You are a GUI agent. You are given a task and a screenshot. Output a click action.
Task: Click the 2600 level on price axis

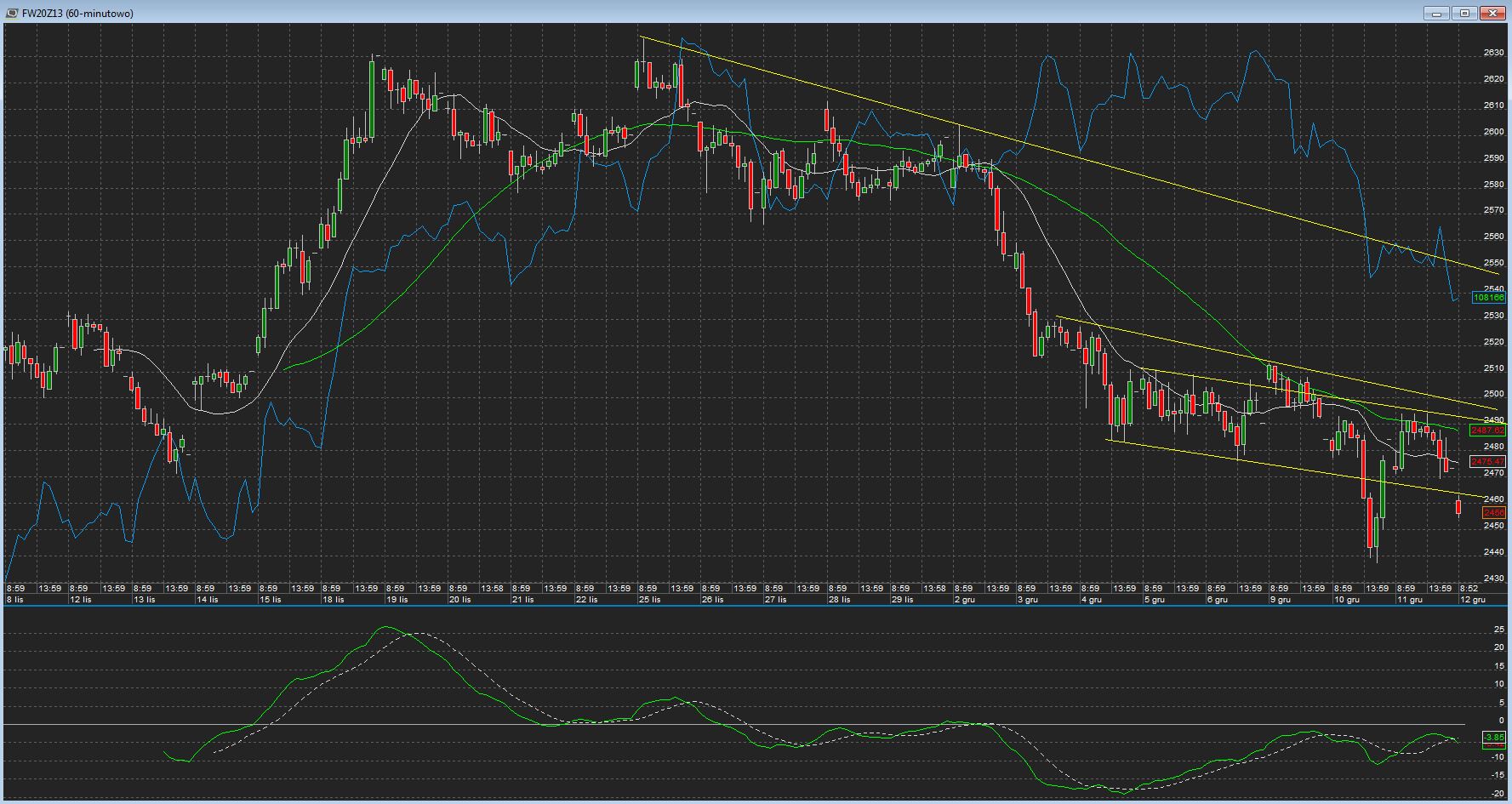click(x=1493, y=132)
